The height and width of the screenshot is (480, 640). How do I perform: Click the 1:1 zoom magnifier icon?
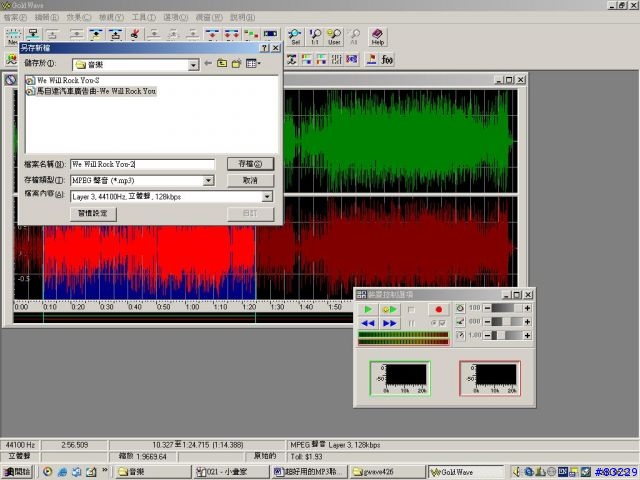click(x=315, y=37)
